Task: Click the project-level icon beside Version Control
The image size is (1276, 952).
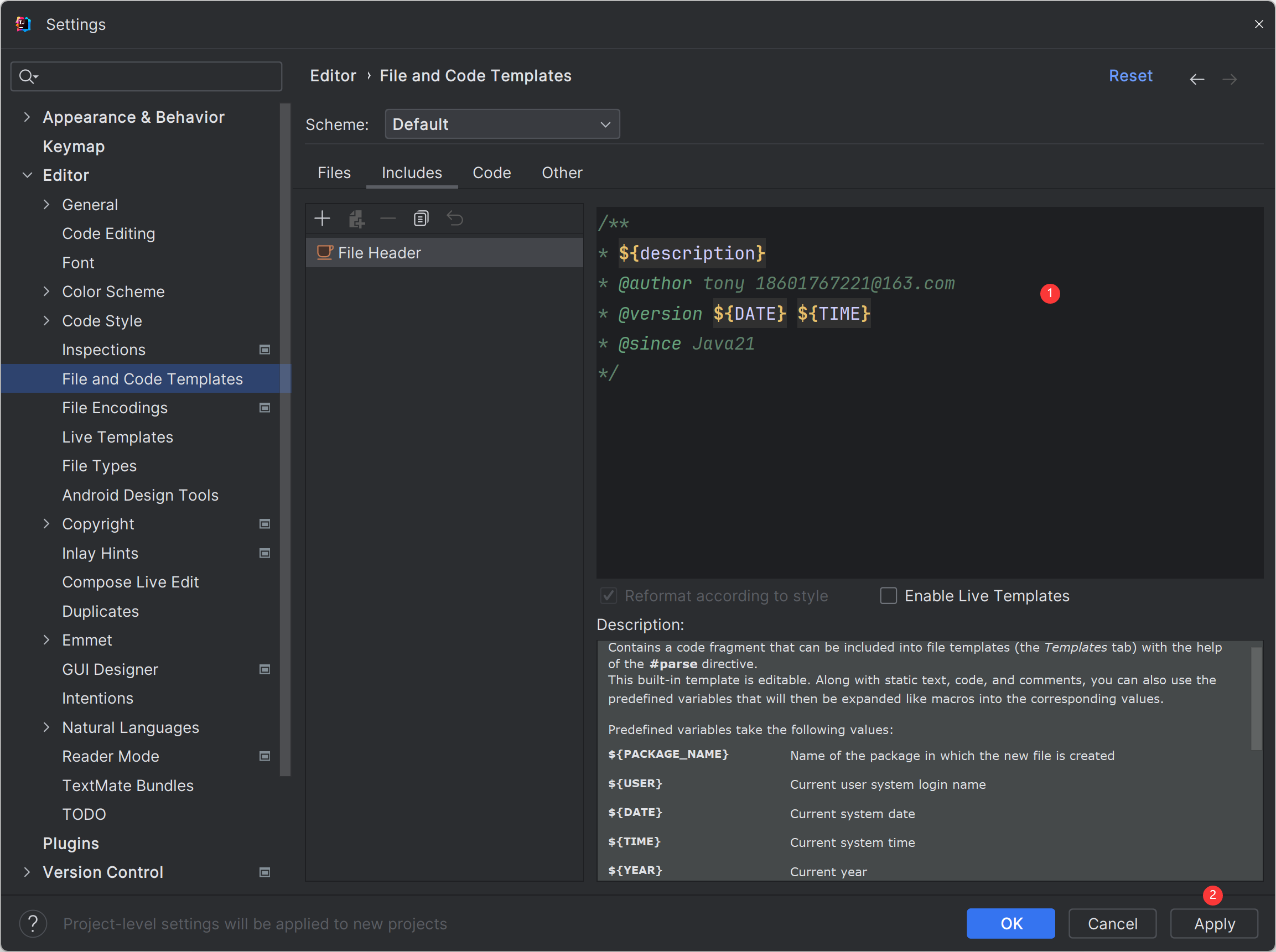Action: pyautogui.click(x=264, y=872)
